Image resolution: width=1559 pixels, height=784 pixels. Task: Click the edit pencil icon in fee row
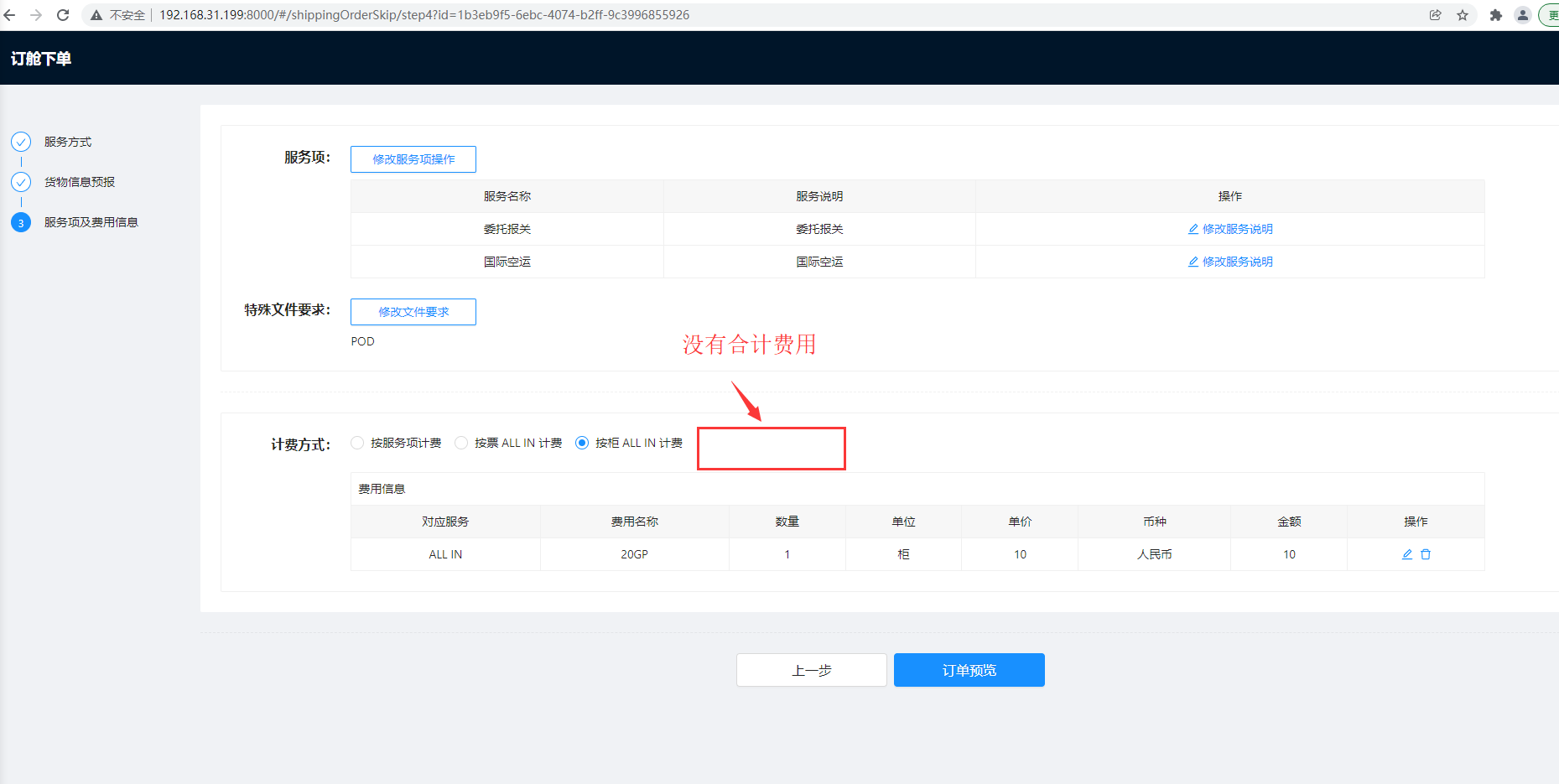(1407, 554)
